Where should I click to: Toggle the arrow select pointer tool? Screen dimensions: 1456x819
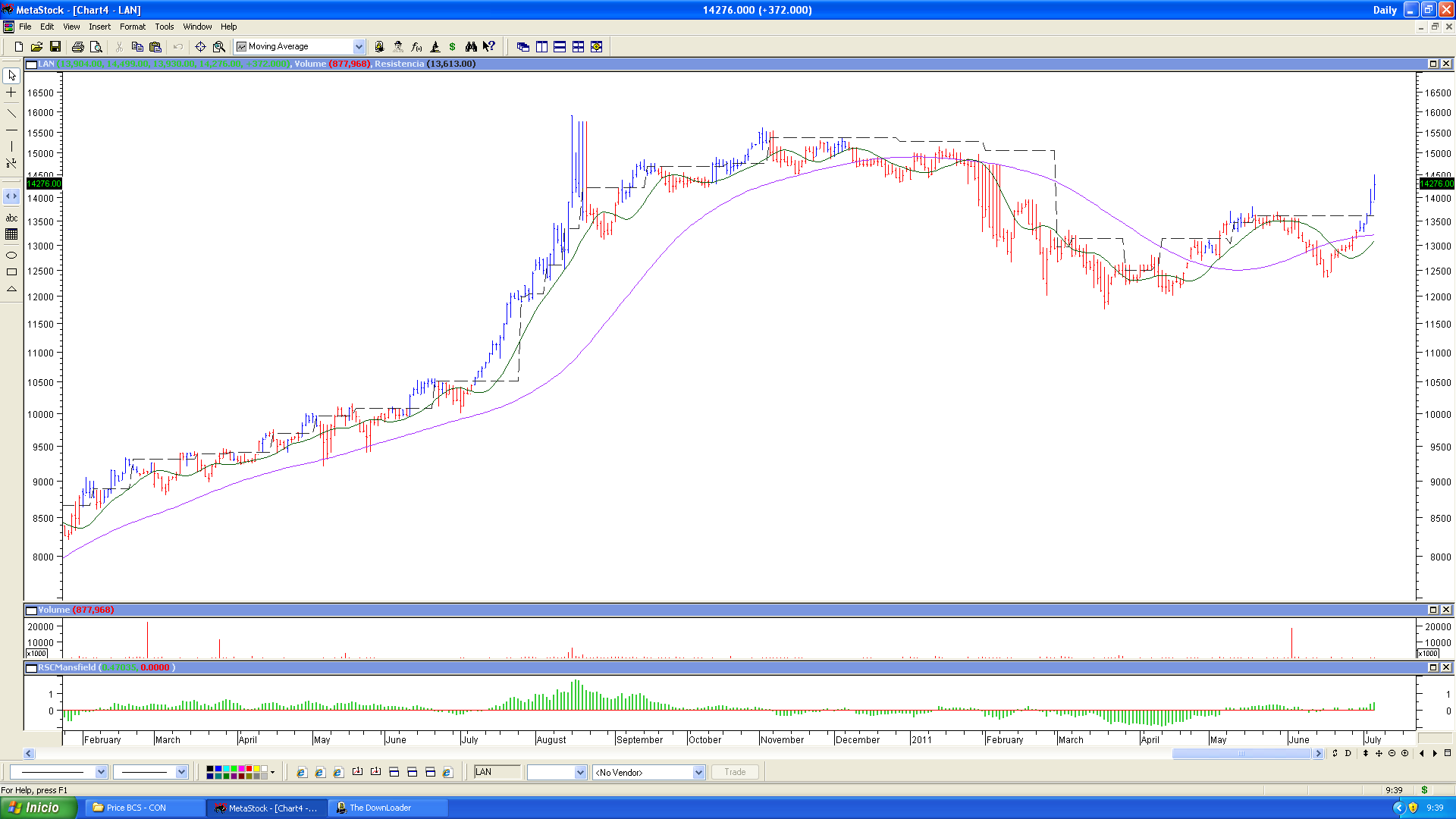pyautogui.click(x=11, y=75)
